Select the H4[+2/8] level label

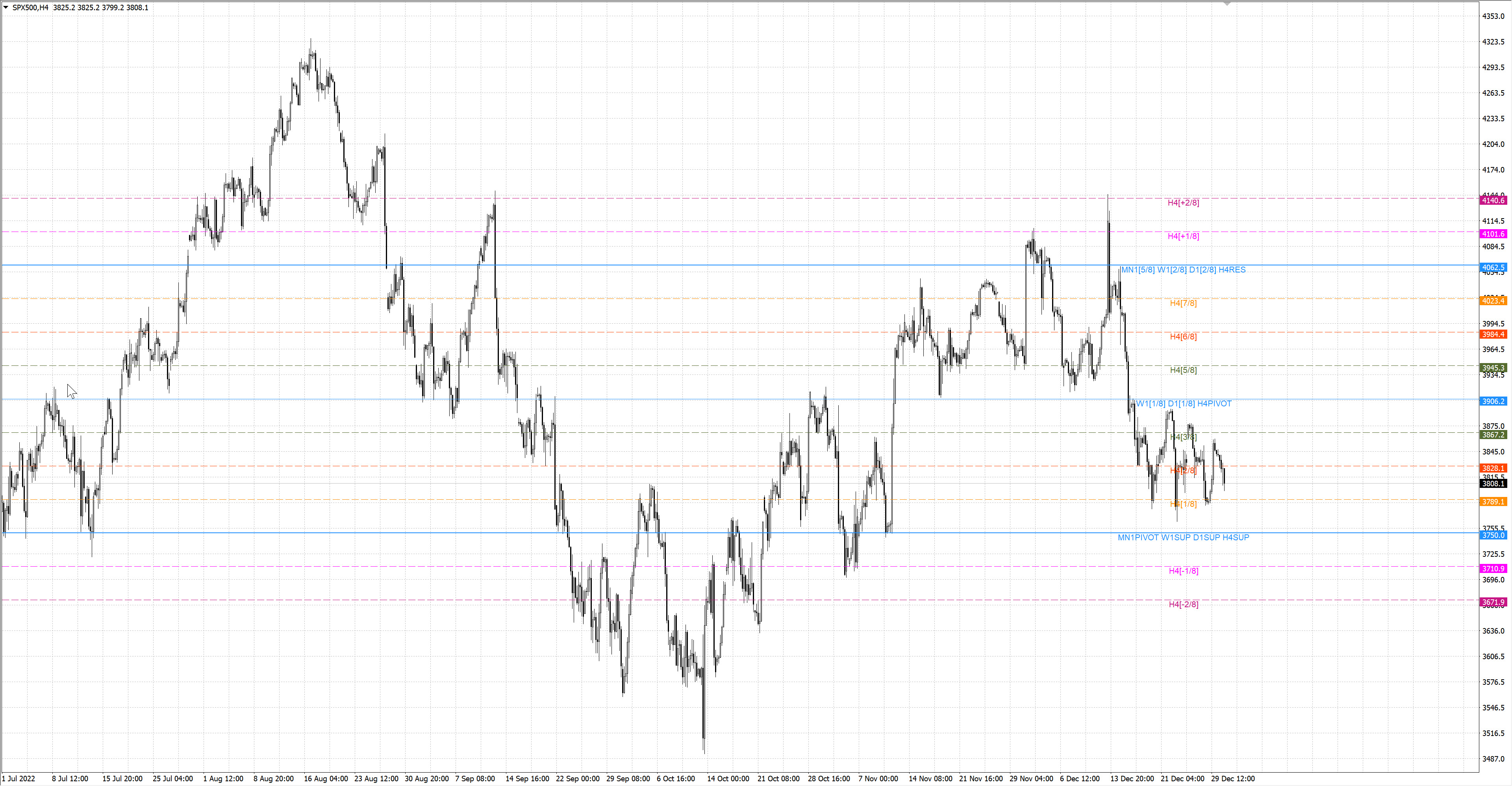click(x=1183, y=202)
